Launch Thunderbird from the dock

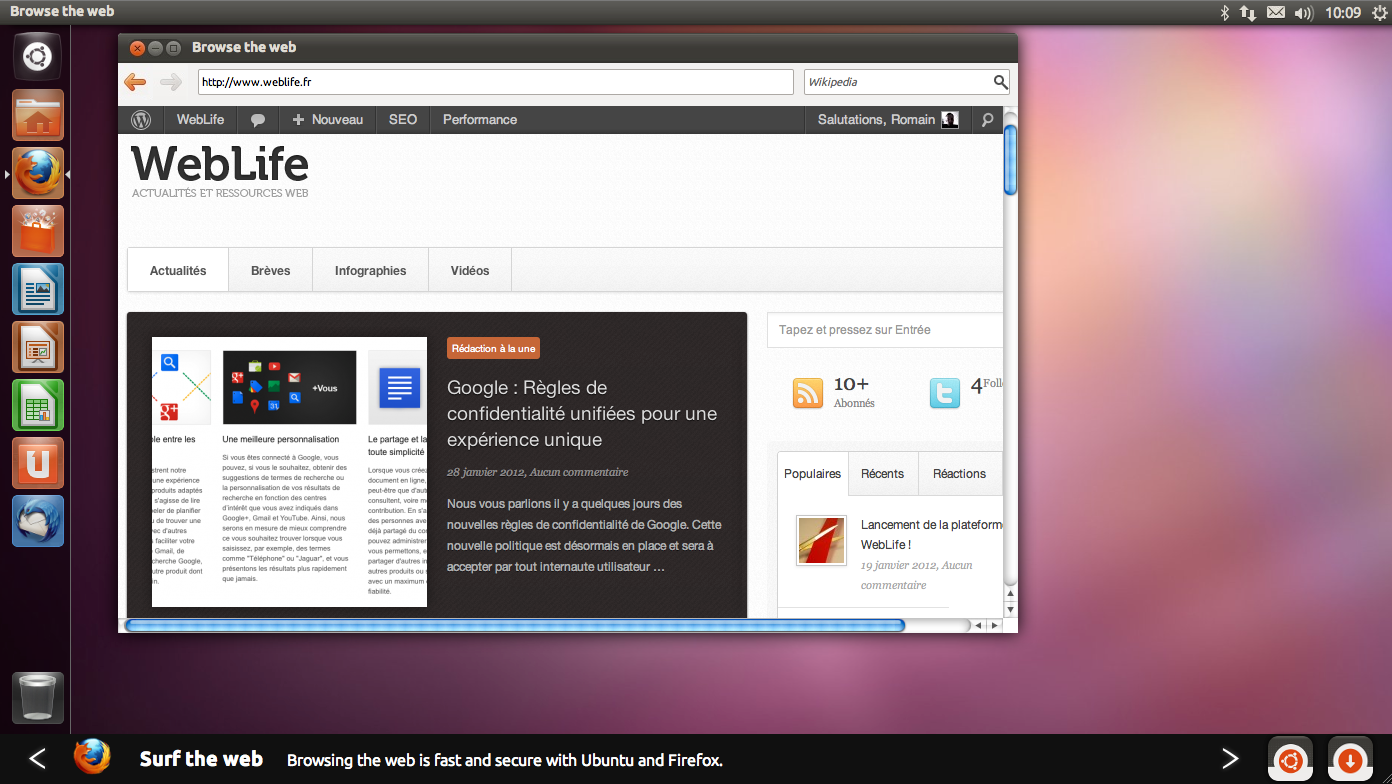pos(37,520)
